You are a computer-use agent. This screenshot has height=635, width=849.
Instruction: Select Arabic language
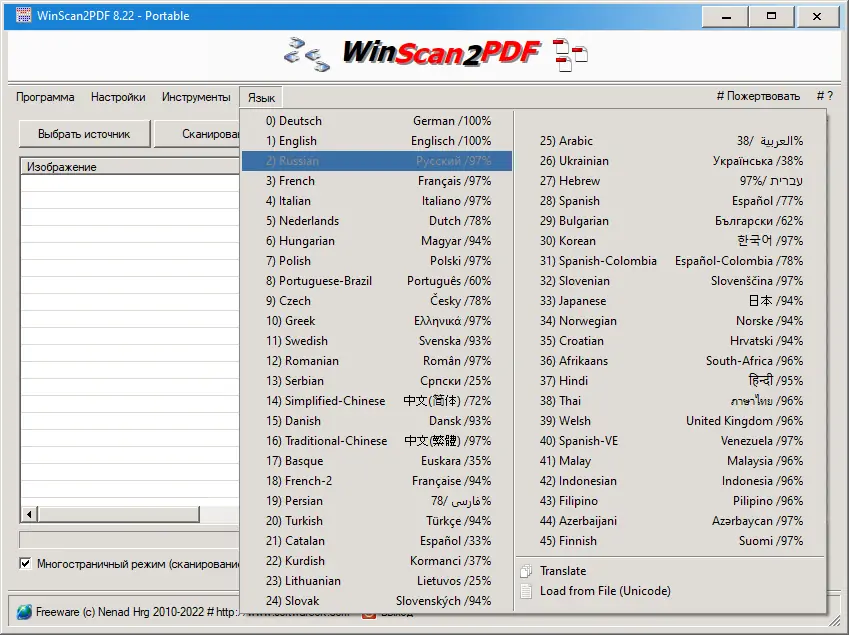[x=670, y=141]
